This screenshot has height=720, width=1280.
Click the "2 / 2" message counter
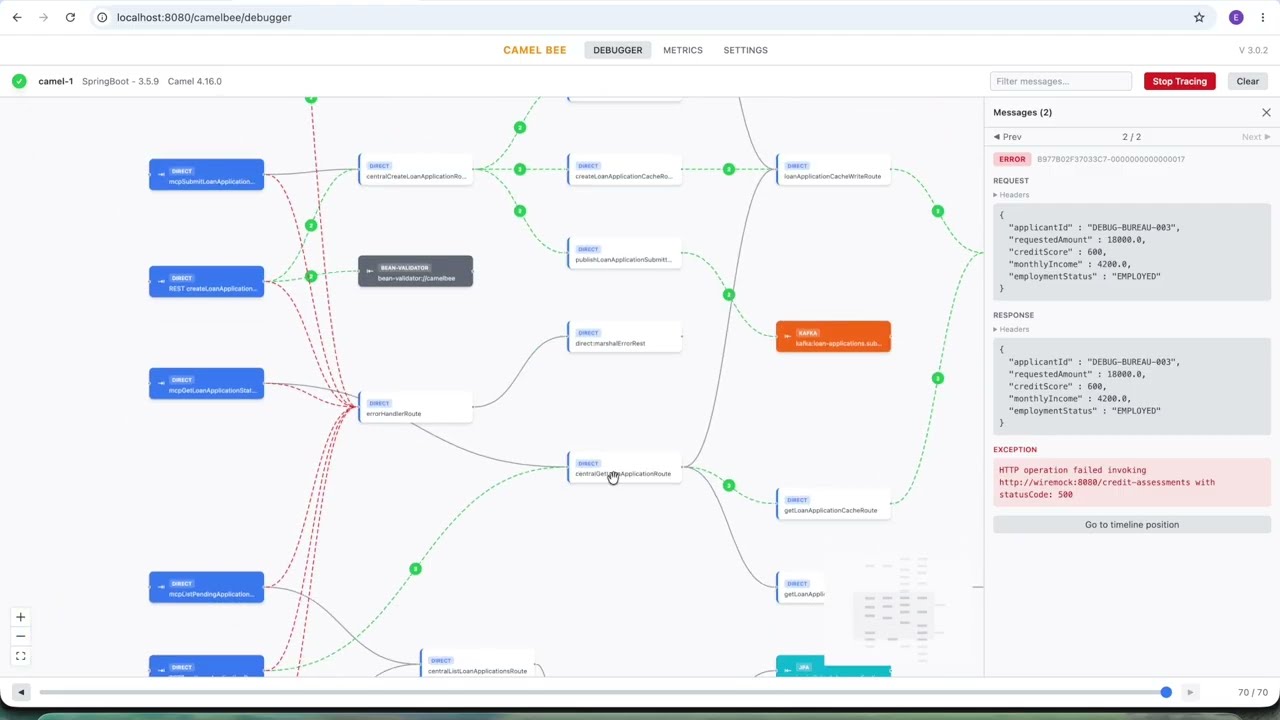coord(1131,137)
